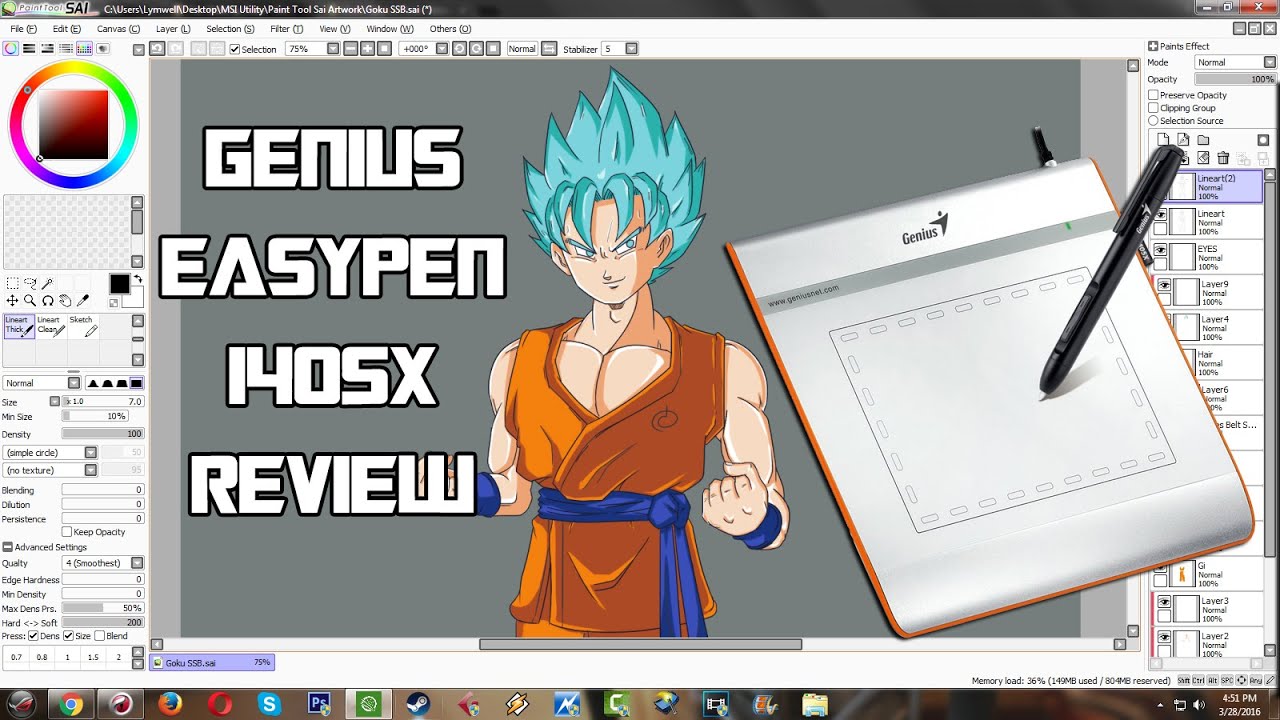
Task: Click the zoom-out minus button
Action: point(350,48)
